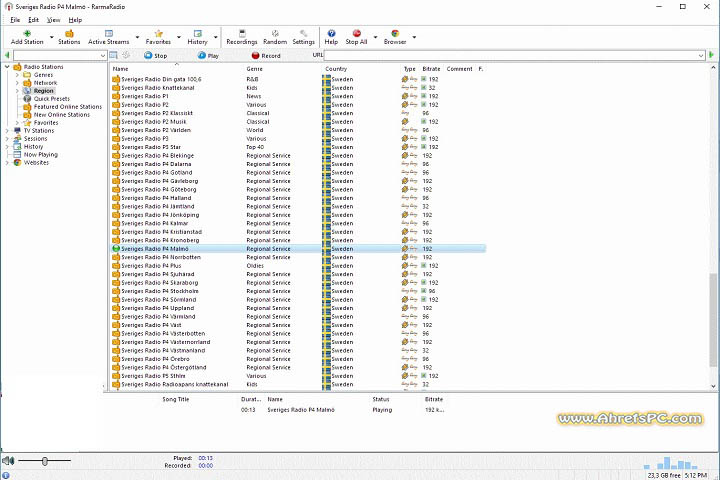The height and width of the screenshot is (480, 720).
Task: Select Sveriges Radio P1 station row
Action: pos(298,96)
